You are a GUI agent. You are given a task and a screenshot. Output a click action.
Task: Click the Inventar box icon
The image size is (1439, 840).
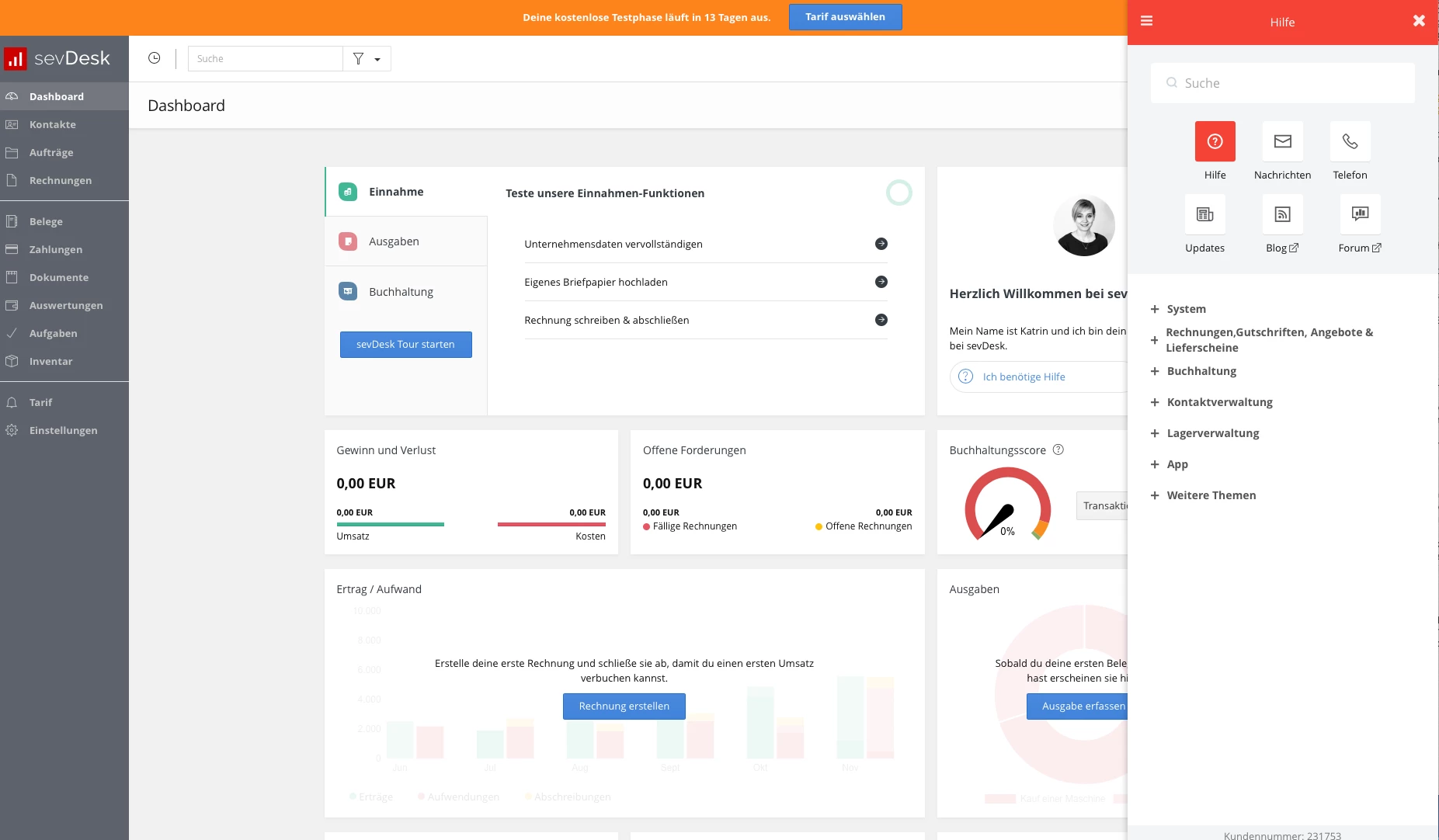(12, 361)
